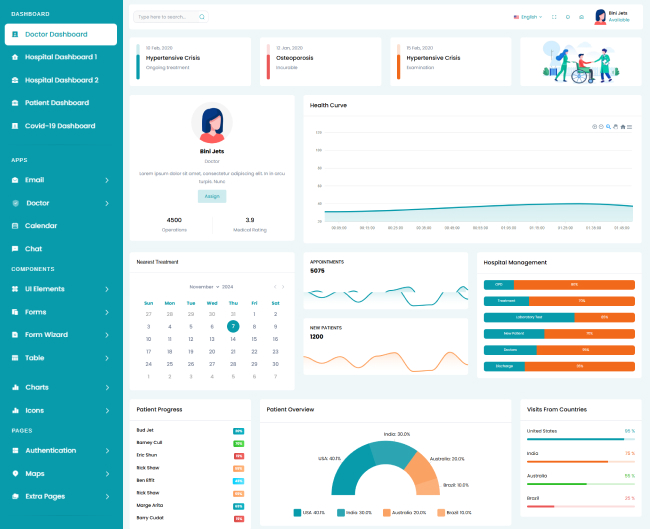
Task: Reset Health Curve zoom with home icon
Action: (x=623, y=126)
